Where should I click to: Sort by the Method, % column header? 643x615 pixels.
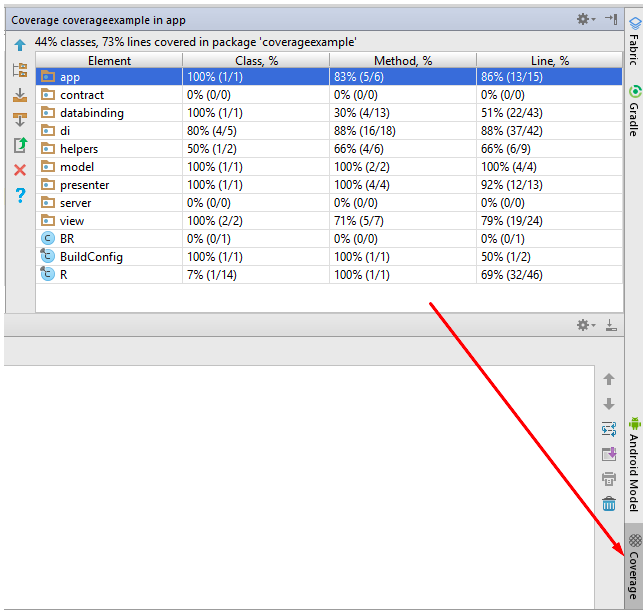(403, 61)
